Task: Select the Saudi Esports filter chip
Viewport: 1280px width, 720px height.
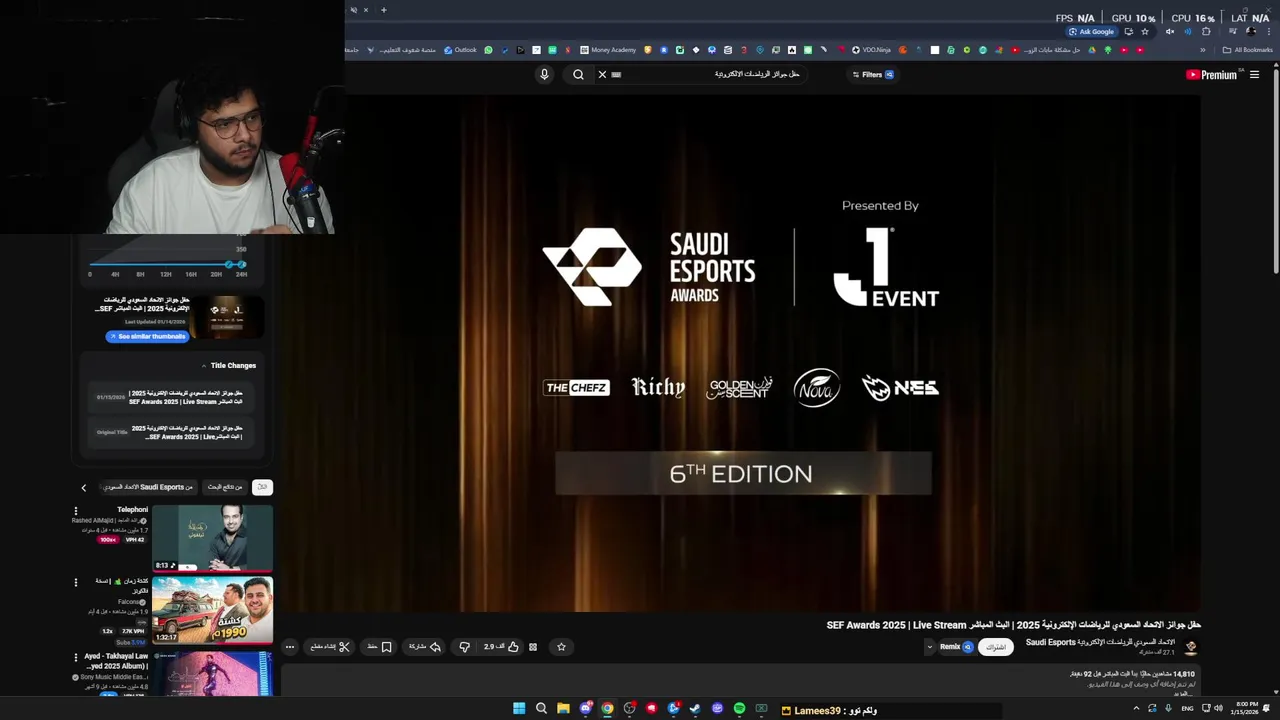Action: pyautogui.click(x=149, y=487)
